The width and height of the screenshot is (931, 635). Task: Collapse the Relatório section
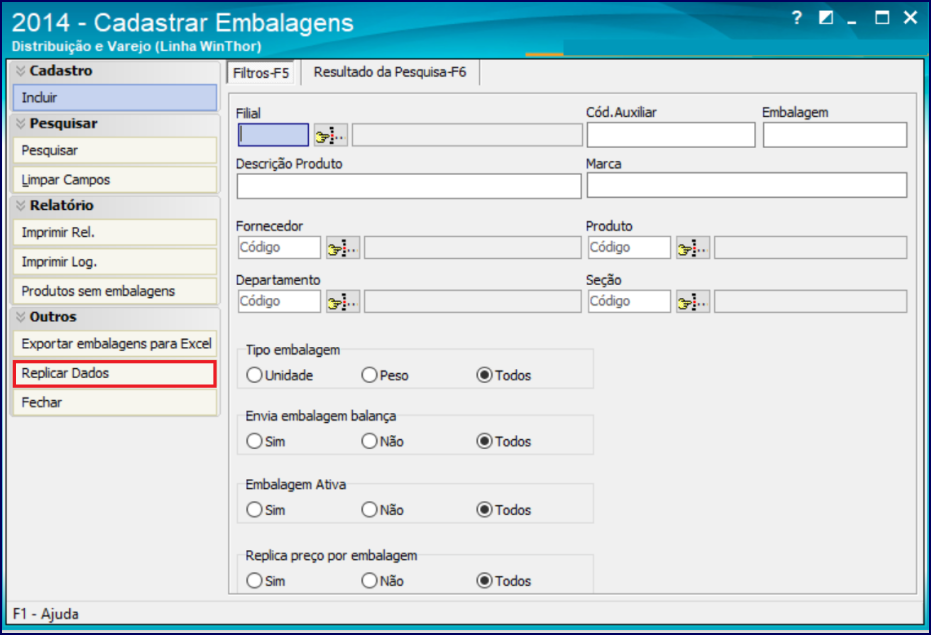[21, 206]
